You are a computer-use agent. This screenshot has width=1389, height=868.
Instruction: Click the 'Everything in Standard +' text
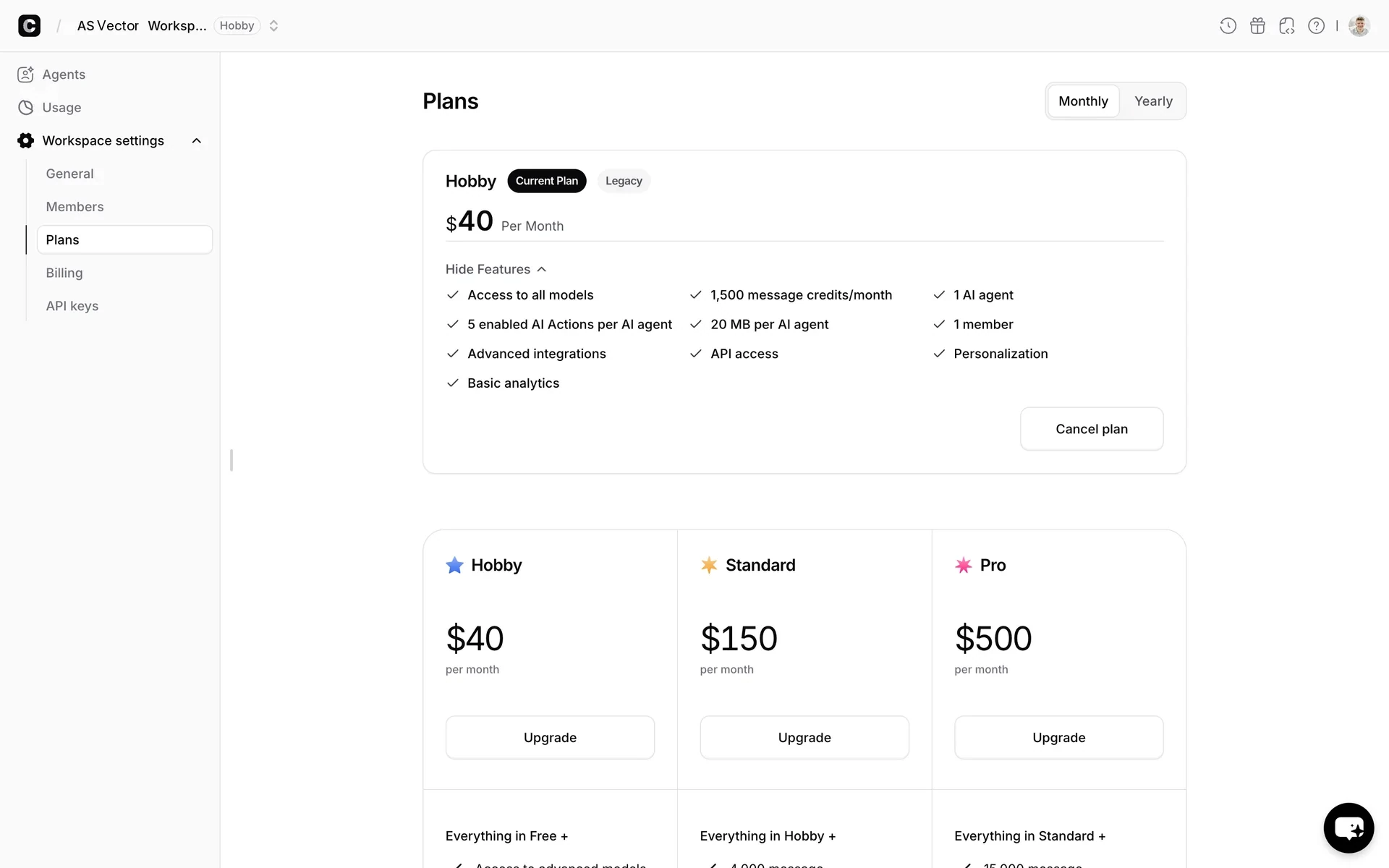(1029, 836)
